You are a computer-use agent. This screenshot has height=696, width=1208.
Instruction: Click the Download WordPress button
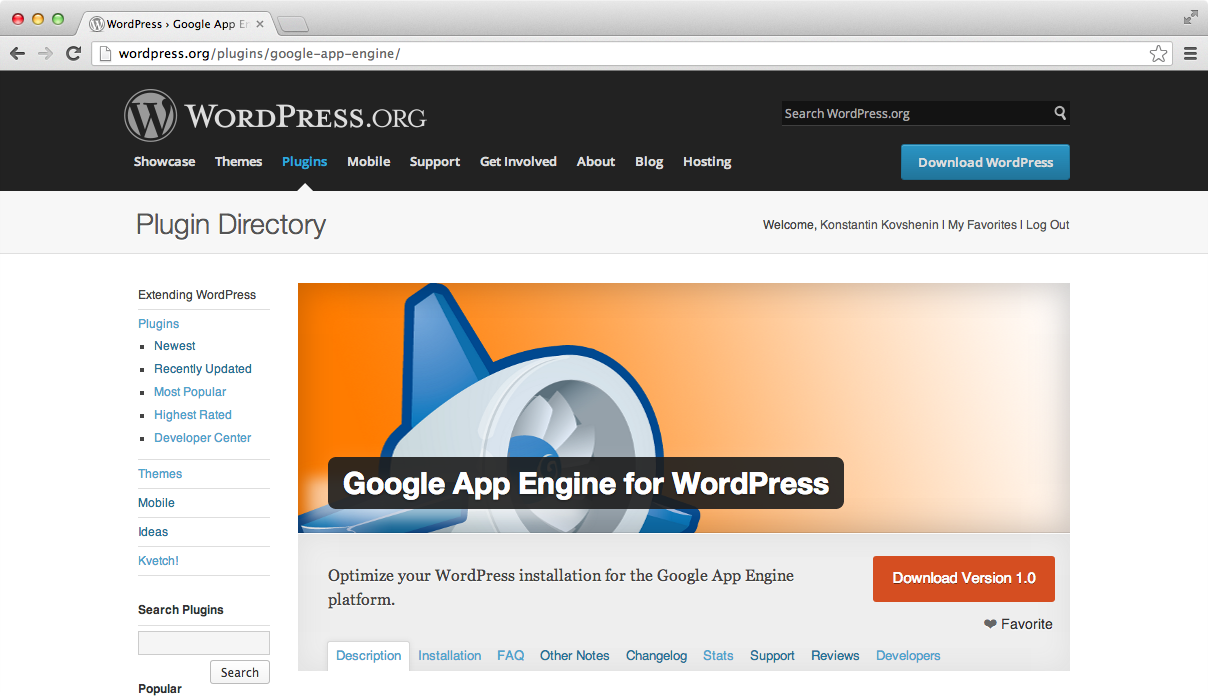985,162
